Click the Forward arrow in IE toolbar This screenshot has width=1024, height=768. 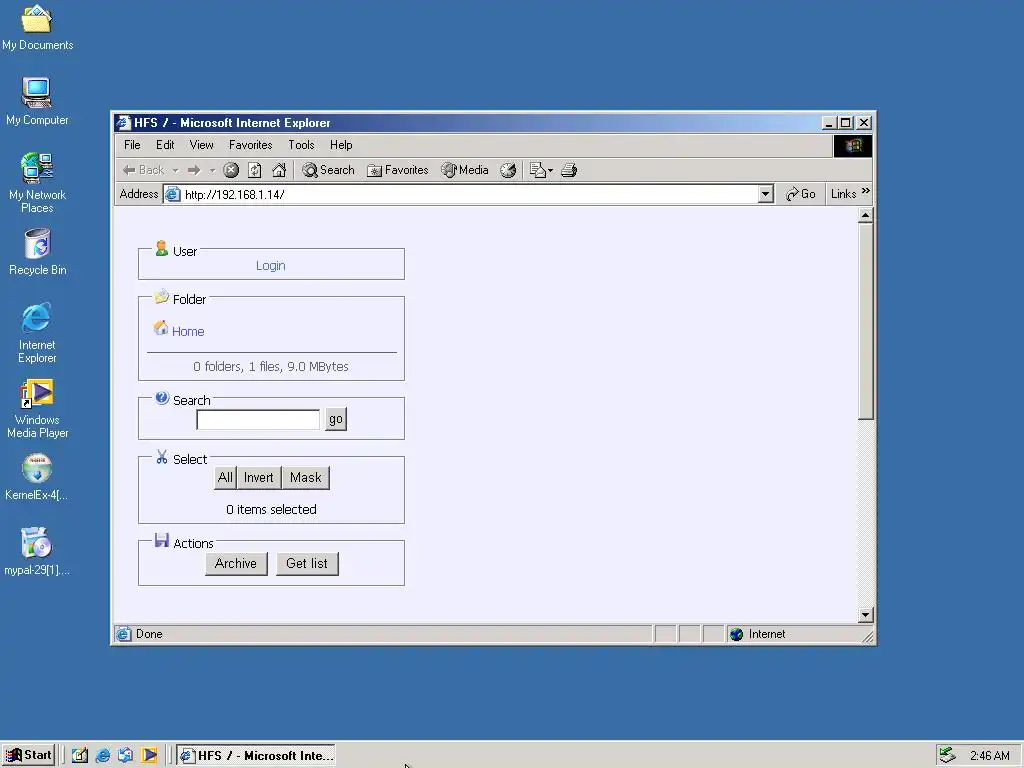click(x=194, y=170)
